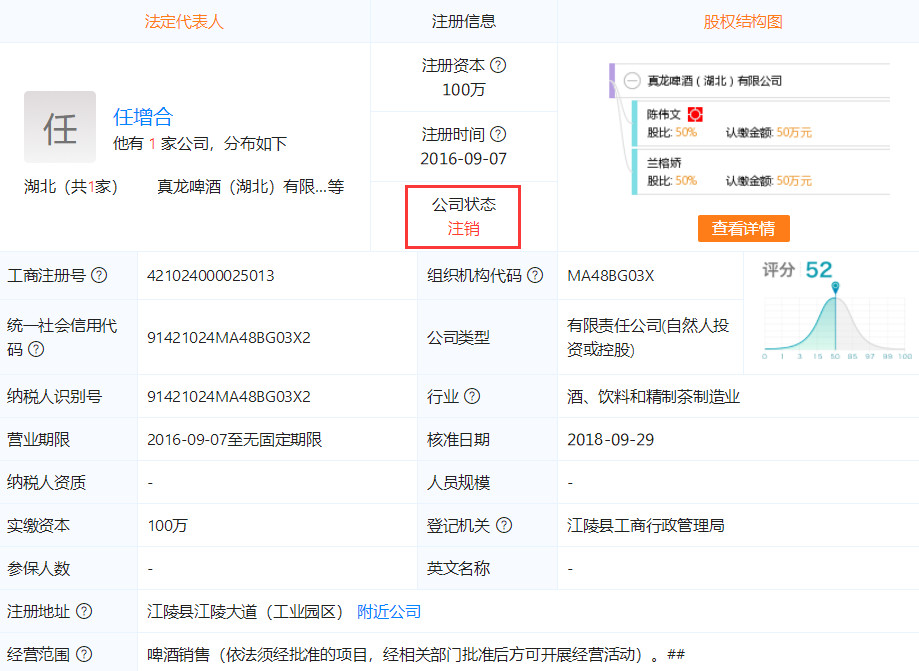Open the 法定代表人 header tab
Screen dimensions: 919x671
(184, 22)
